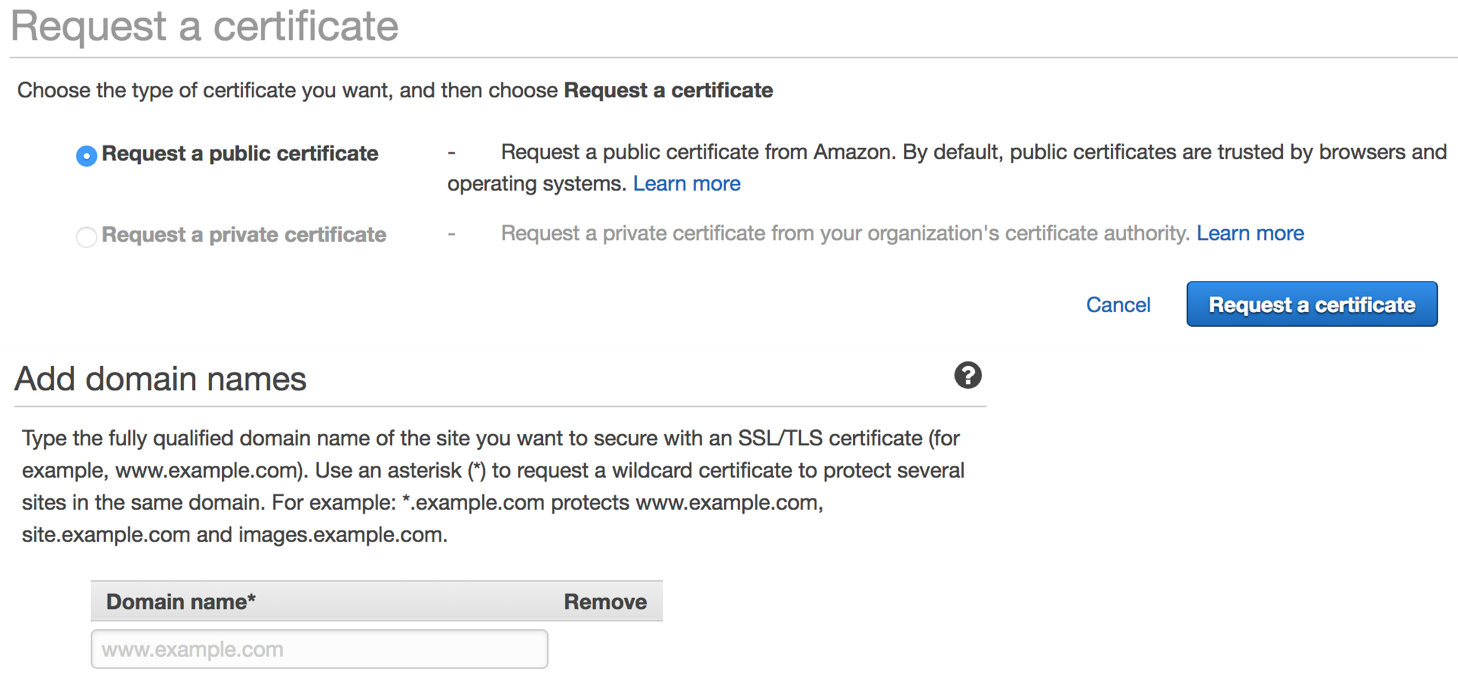
Task: Click the bold 'Request a certificate' instruction text
Action: coord(668,90)
